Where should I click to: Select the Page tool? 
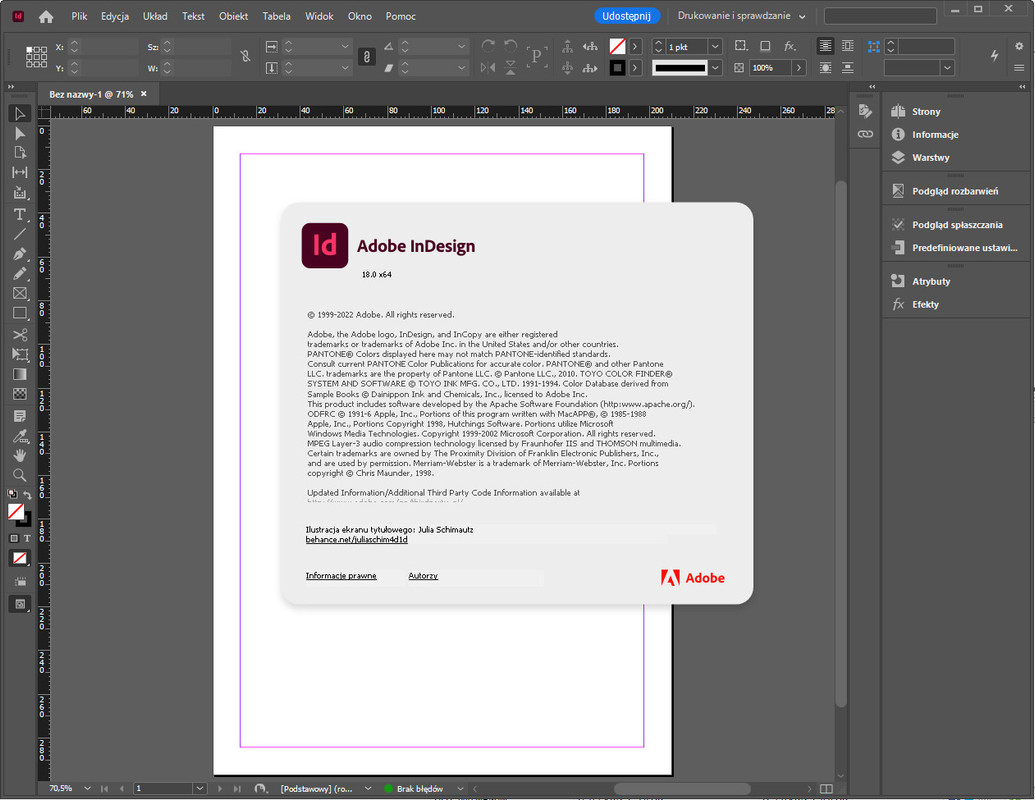pos(20,152)
